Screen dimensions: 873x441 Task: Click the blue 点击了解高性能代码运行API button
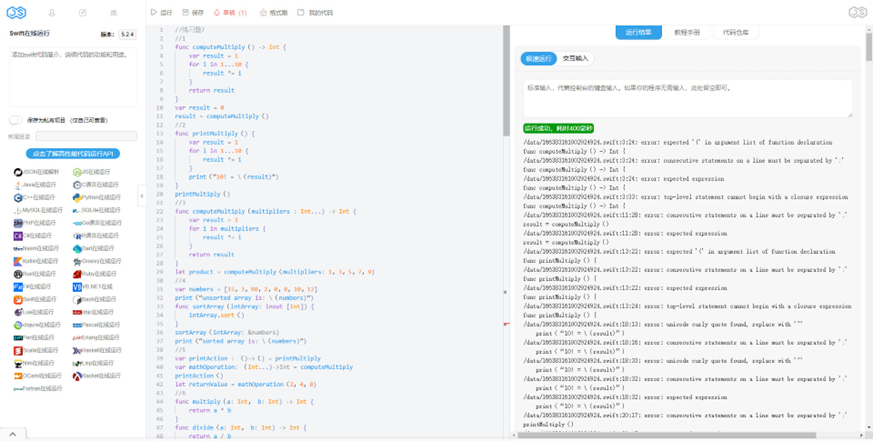click(73, 154)
